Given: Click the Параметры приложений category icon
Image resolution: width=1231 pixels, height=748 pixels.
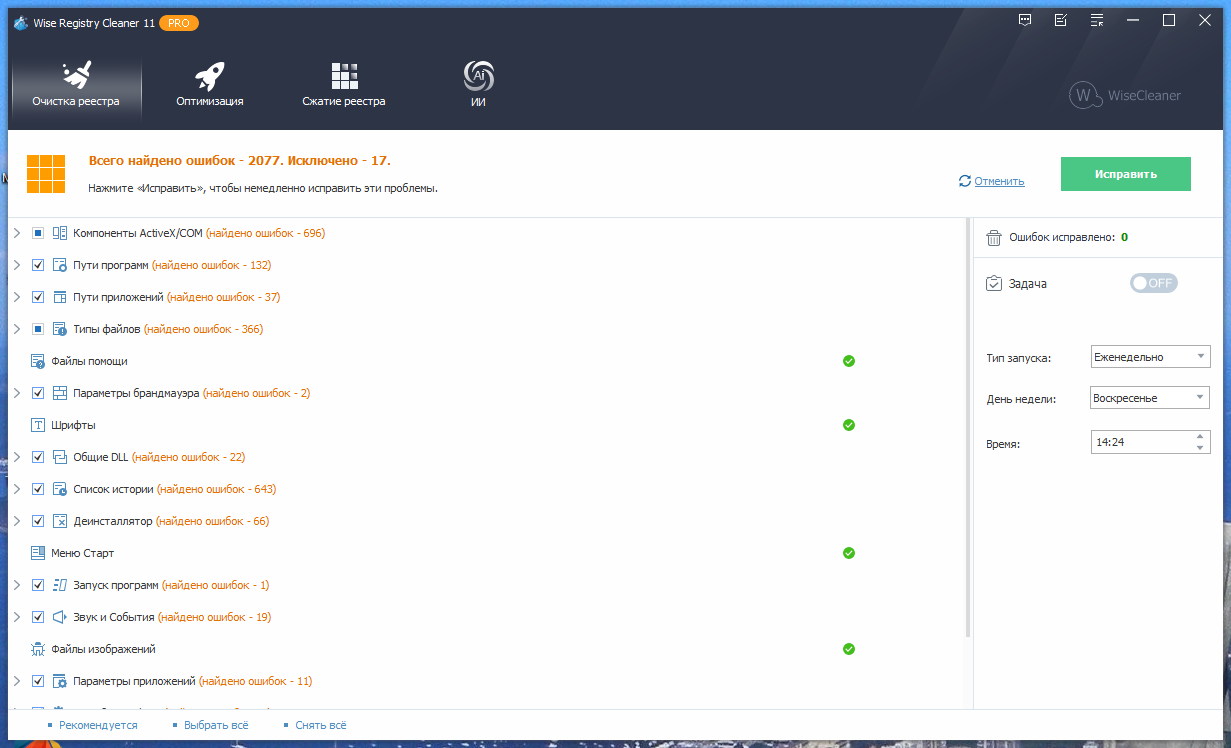Looking at the screenshot, I should [59, 681].
